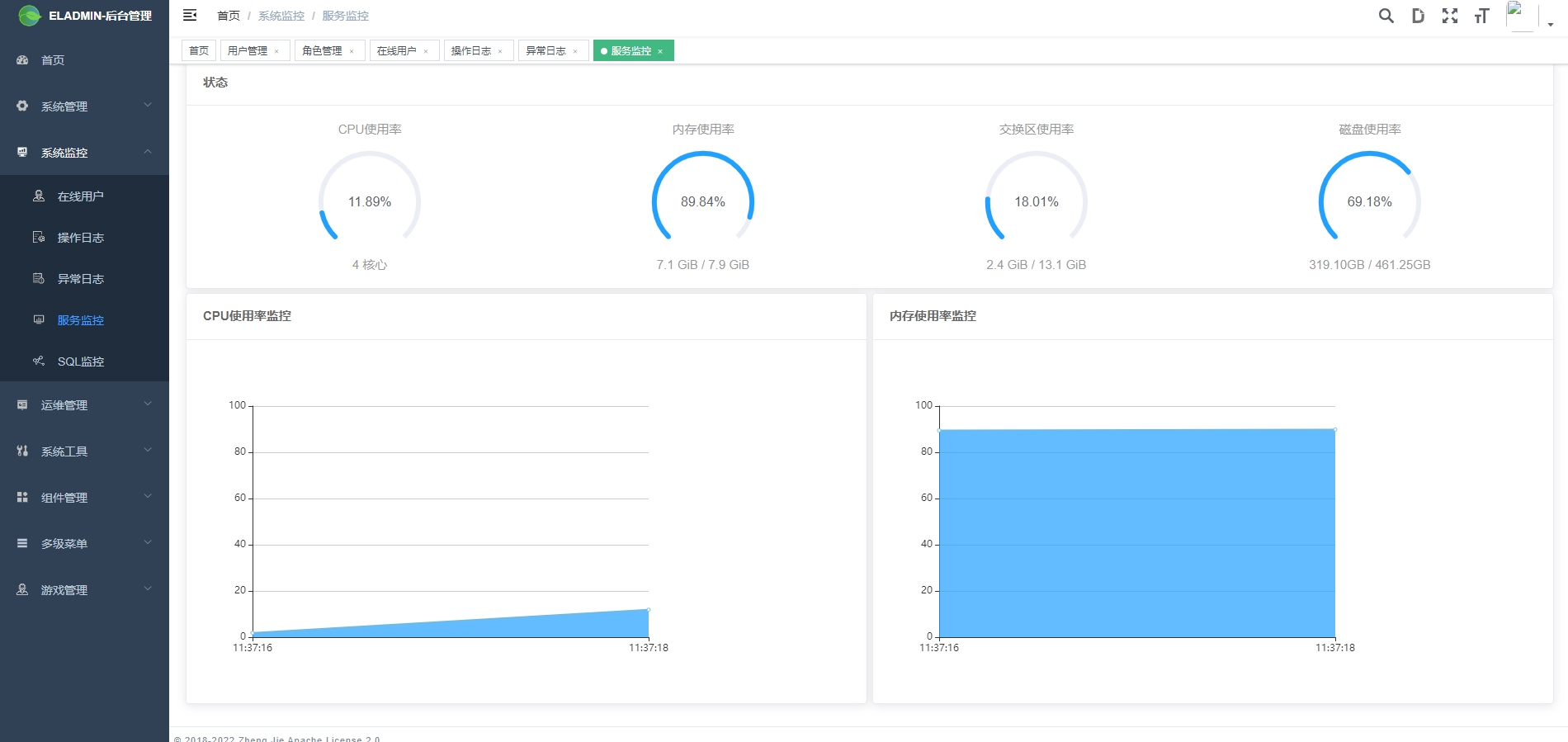The width and height of the screenshot is (1568, 742).
Task: Expand the 多级菜单 menu chevron
Action: coord(148,542)
